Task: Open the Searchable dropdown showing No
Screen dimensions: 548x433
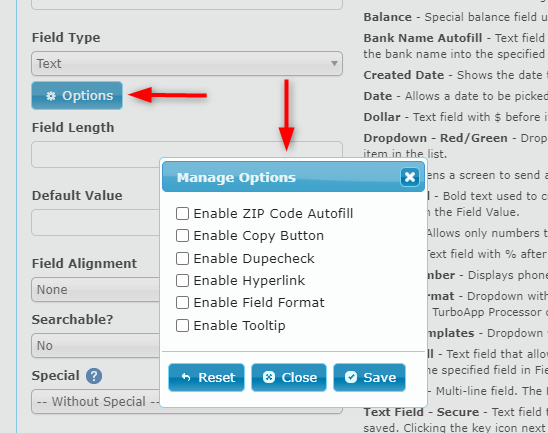Action: 96,345
